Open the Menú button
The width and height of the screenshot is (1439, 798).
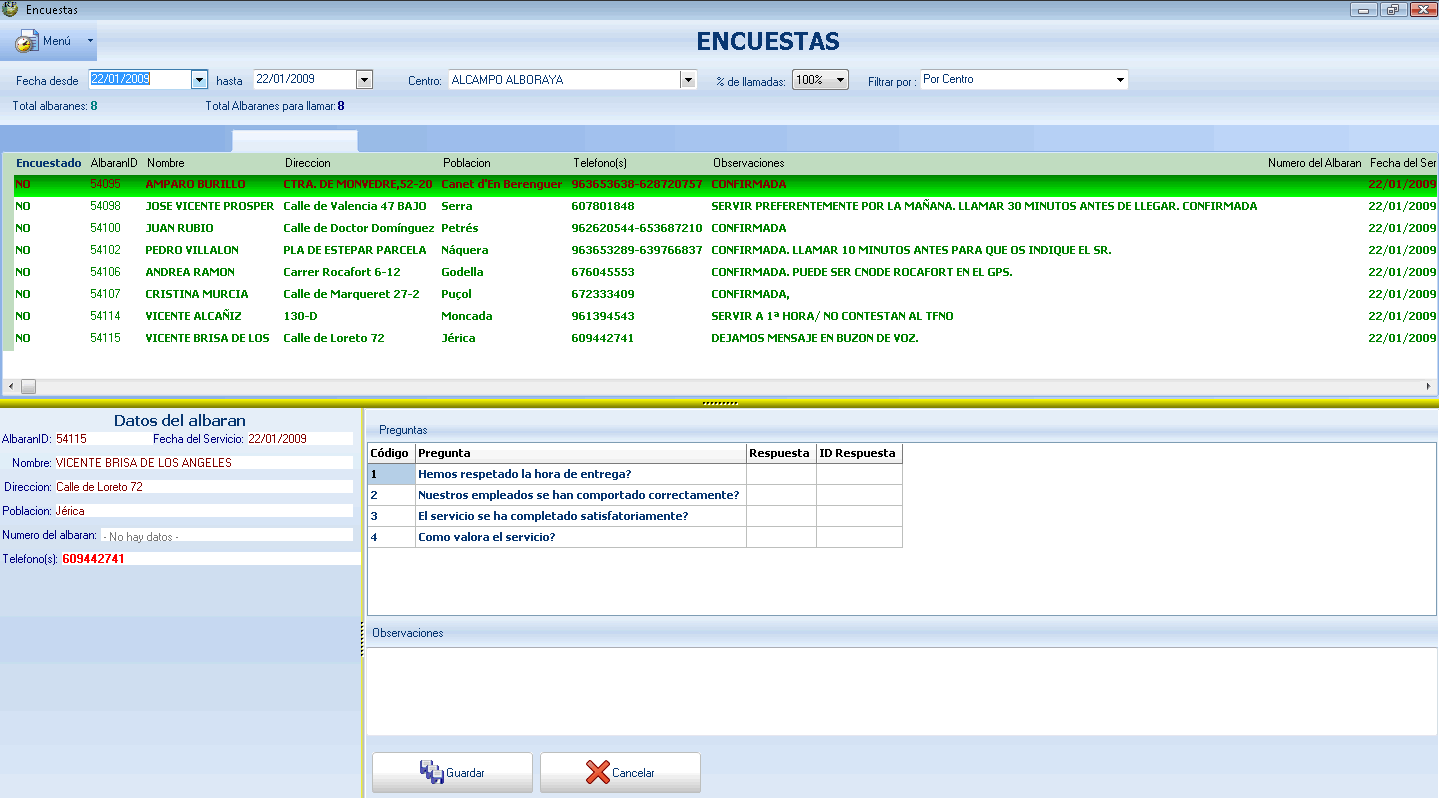[x=54, y=42]
